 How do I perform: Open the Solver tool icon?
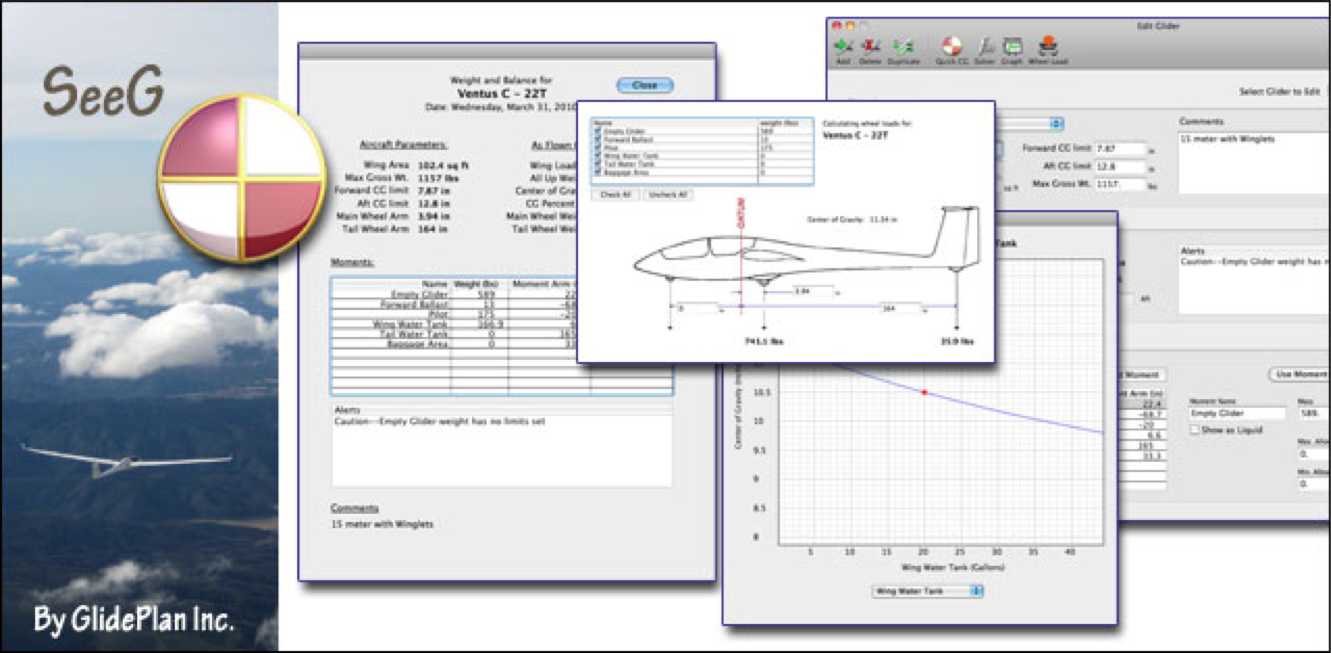tap(984, 46)
